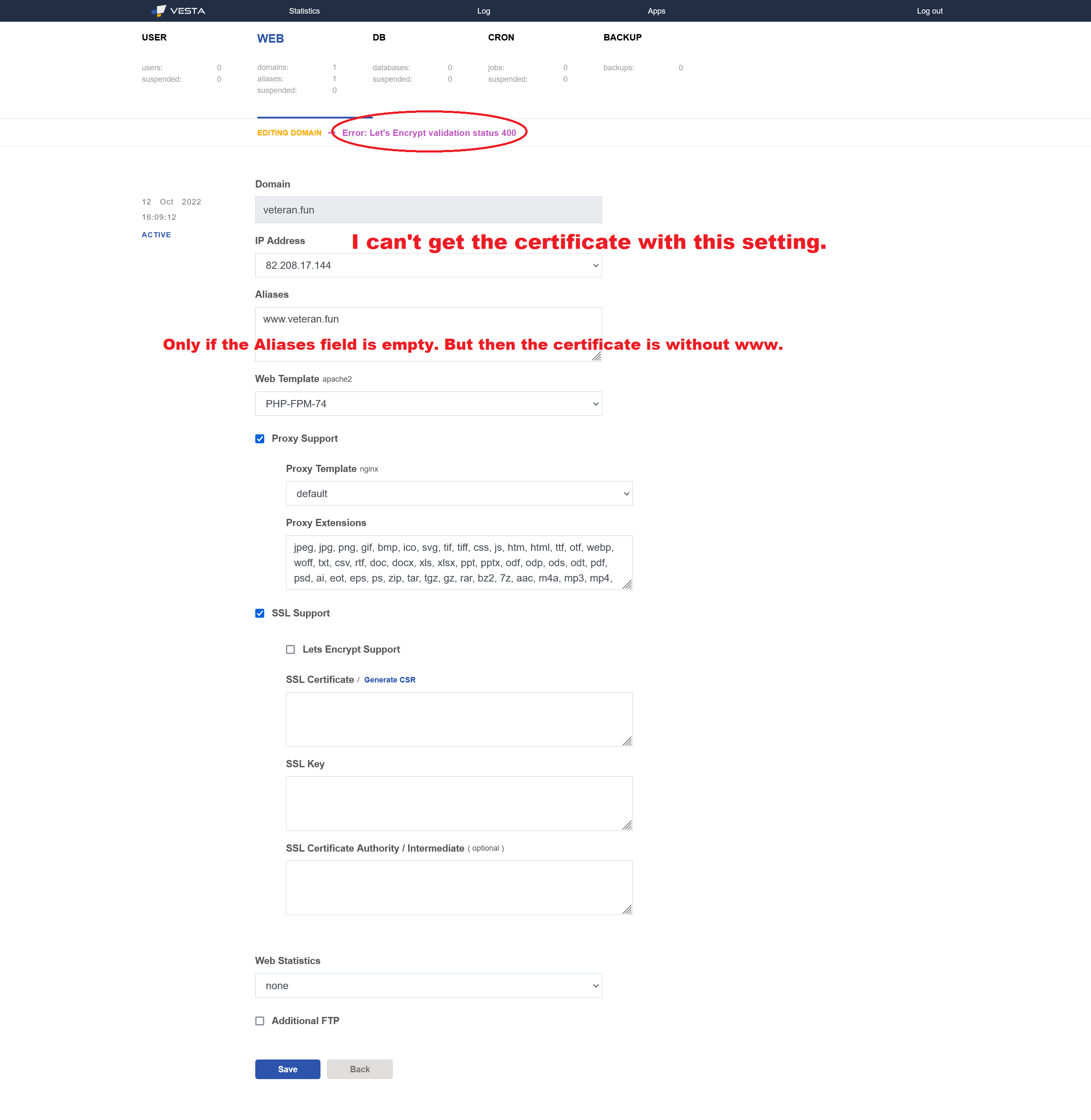Open the Proxy Template default dropdown

point(459,494)
